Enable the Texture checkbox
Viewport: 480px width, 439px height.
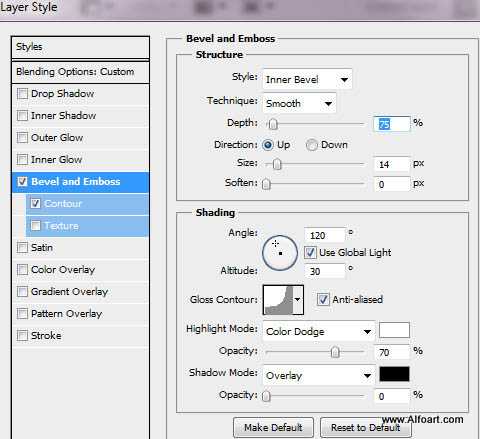pyautogui.click(x=35, y=226)
